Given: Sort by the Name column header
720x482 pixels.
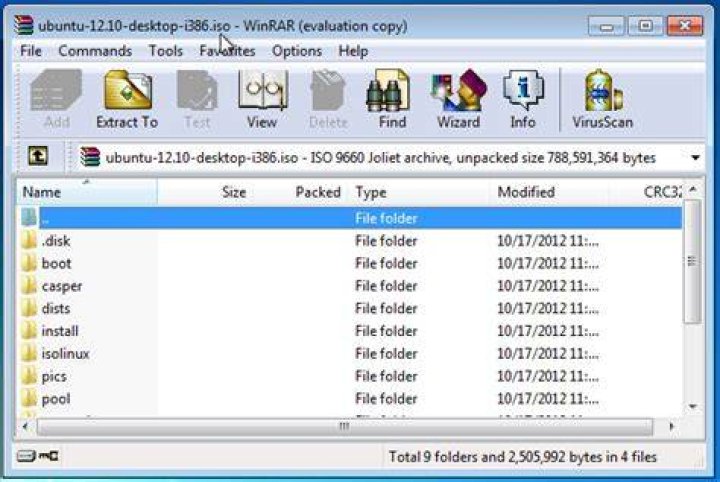Looking at the screenshot, I should click(x=87, y=192).
